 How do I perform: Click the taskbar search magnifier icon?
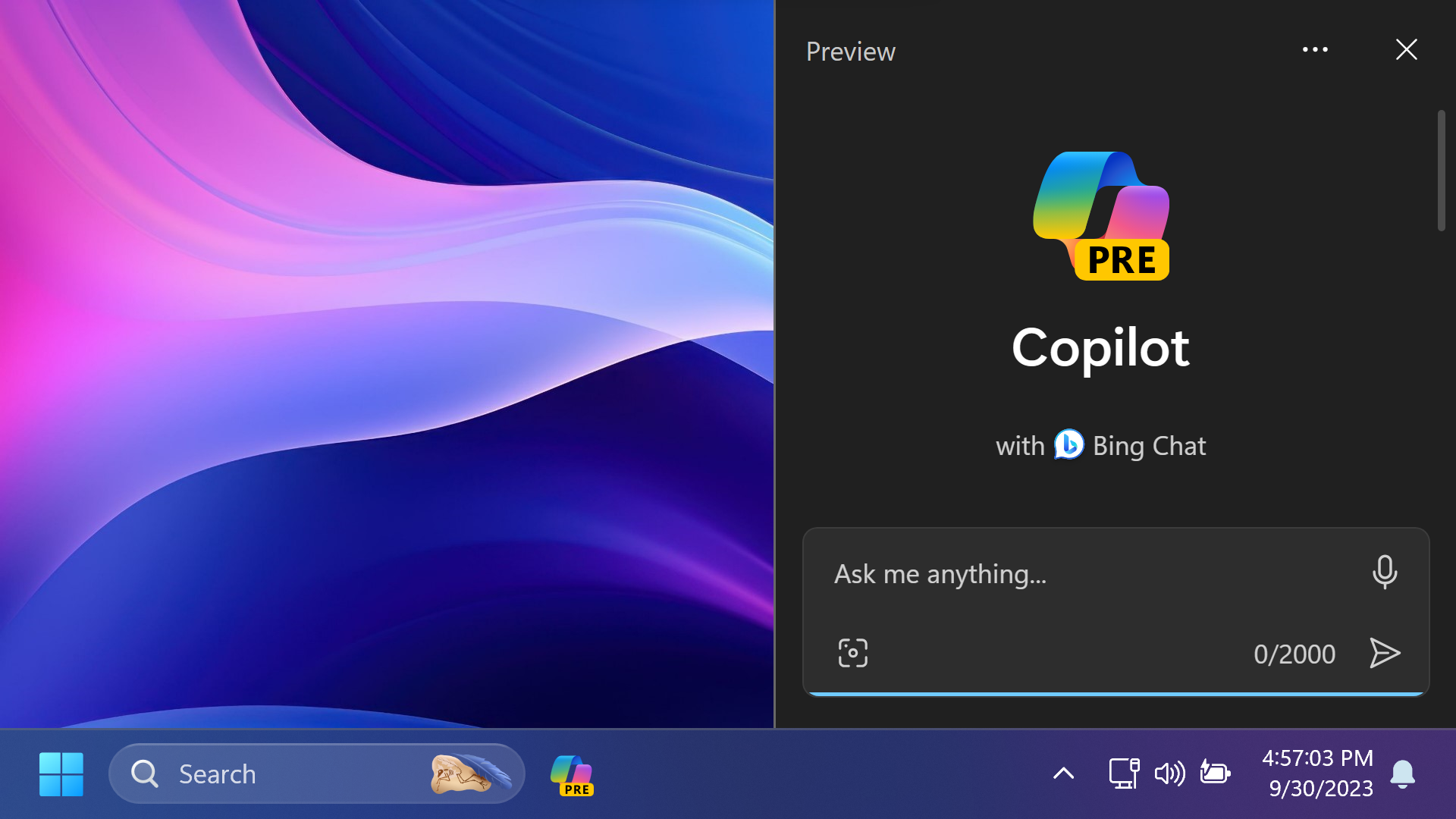click(144, 774)
